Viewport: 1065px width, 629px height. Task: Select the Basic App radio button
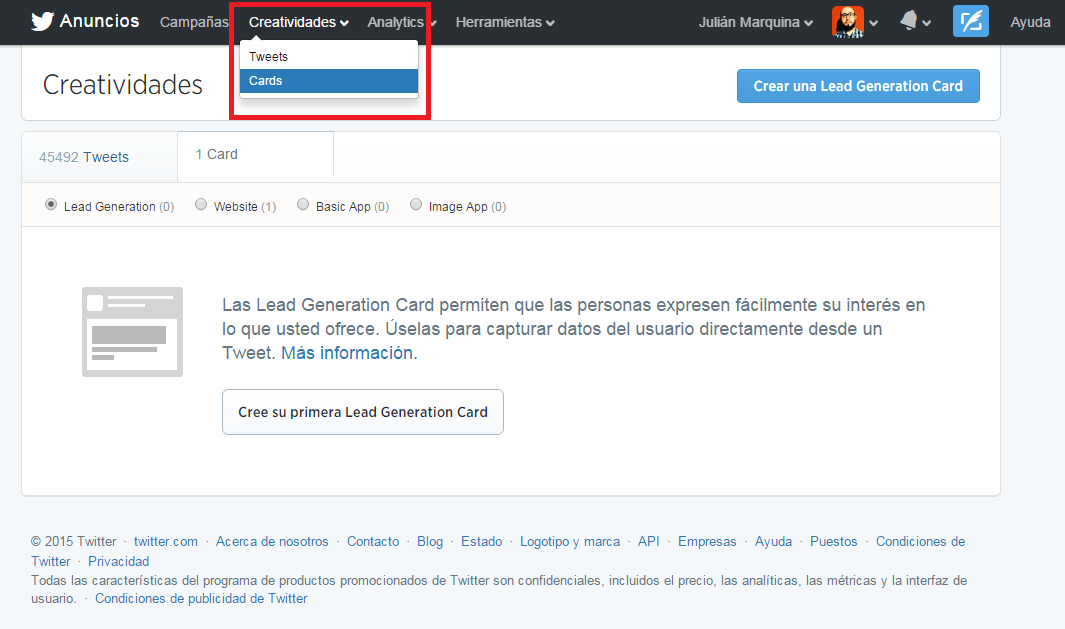[x=303, y=204]
